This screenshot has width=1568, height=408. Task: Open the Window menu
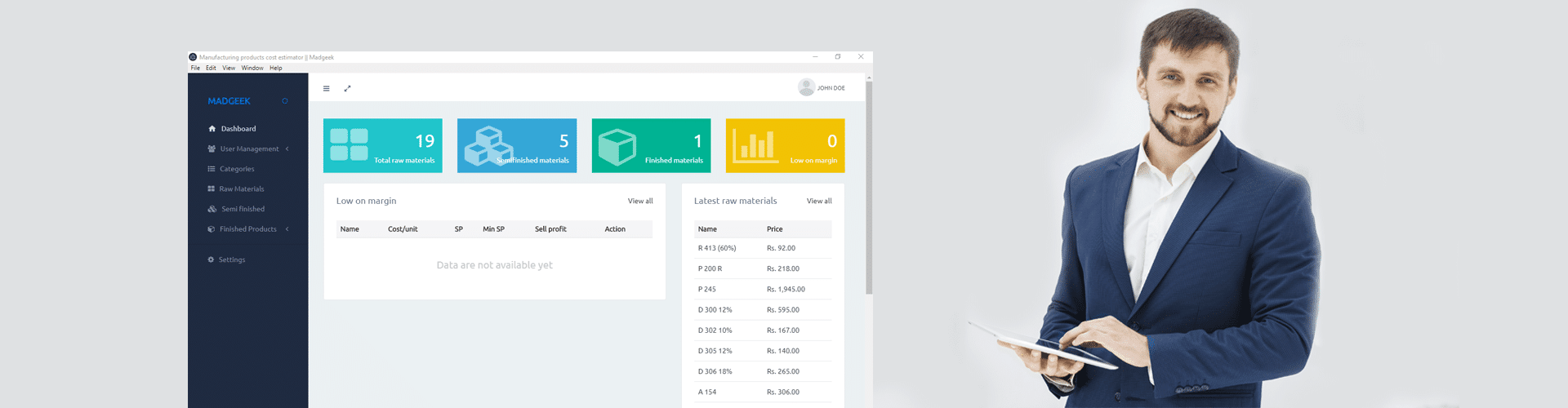tap(252, 68)
